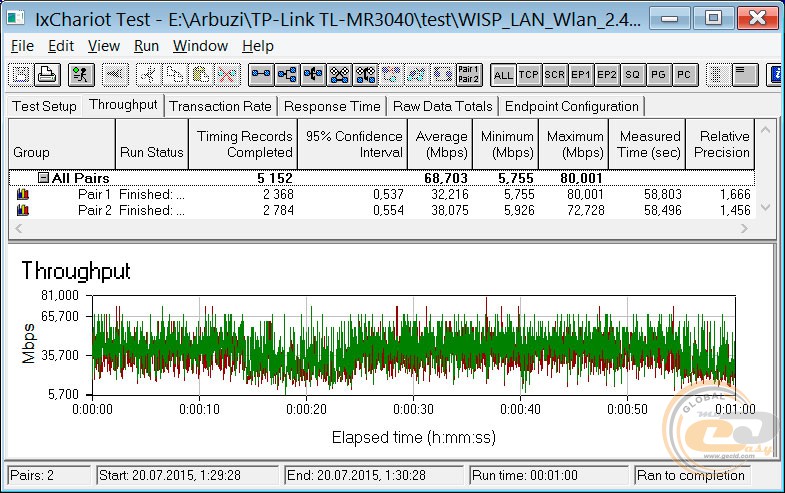Open the File menu

point(22,46)
